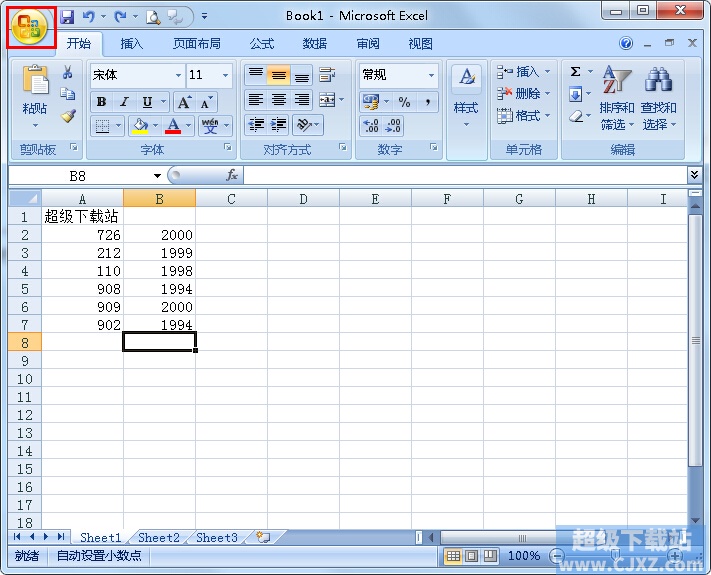Switch to the 审阅 ribbon tab
This screenshot has height=575, width=711.
tap(368, 44)
